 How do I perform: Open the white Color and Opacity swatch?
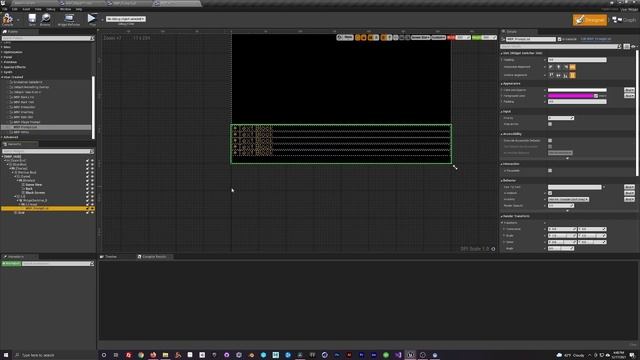577,90
